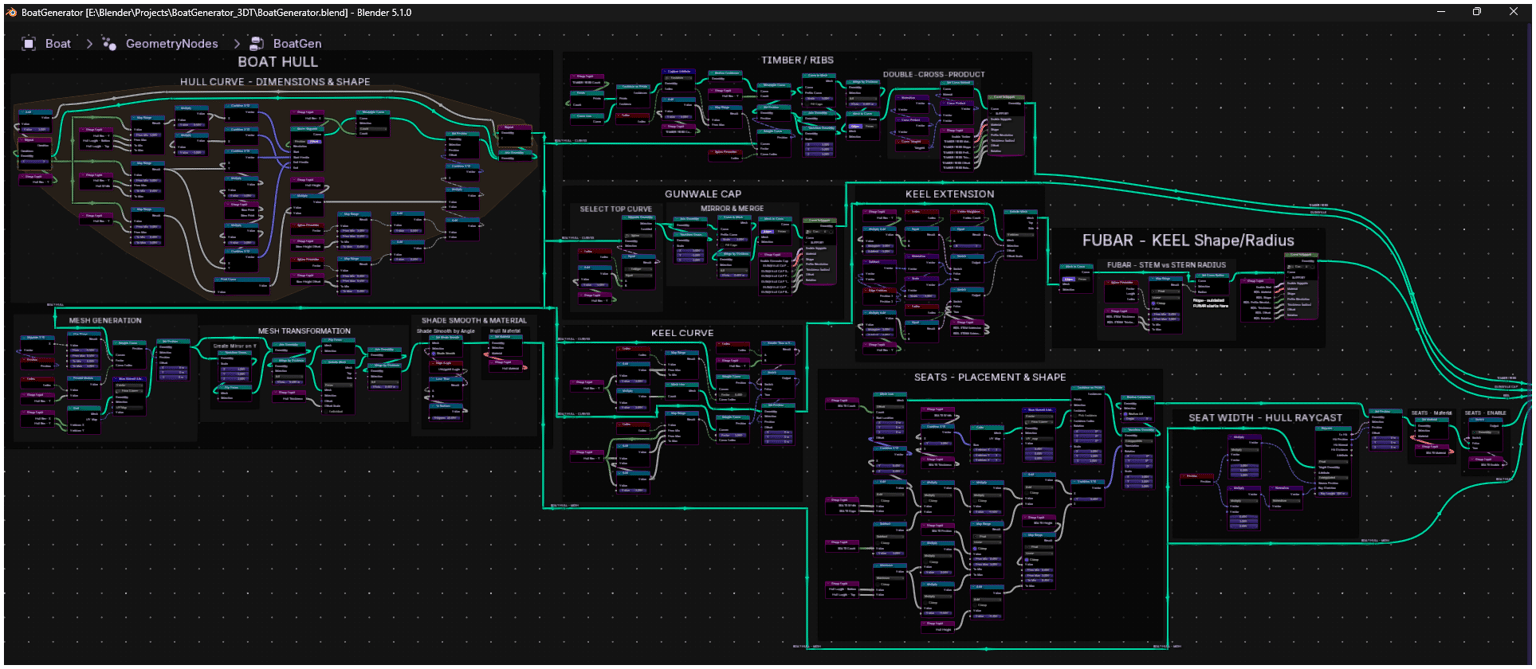1536x669 pixels.
Task: Click the Blender logo in title bar
Action: coord(11,11)
